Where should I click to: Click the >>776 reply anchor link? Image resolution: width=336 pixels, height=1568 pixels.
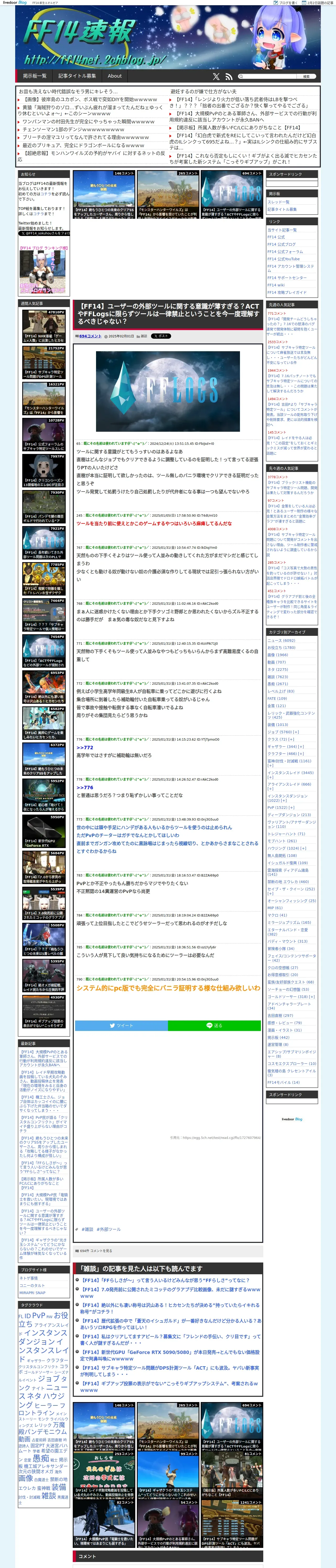pyautogui.click(x=85, y=787)
